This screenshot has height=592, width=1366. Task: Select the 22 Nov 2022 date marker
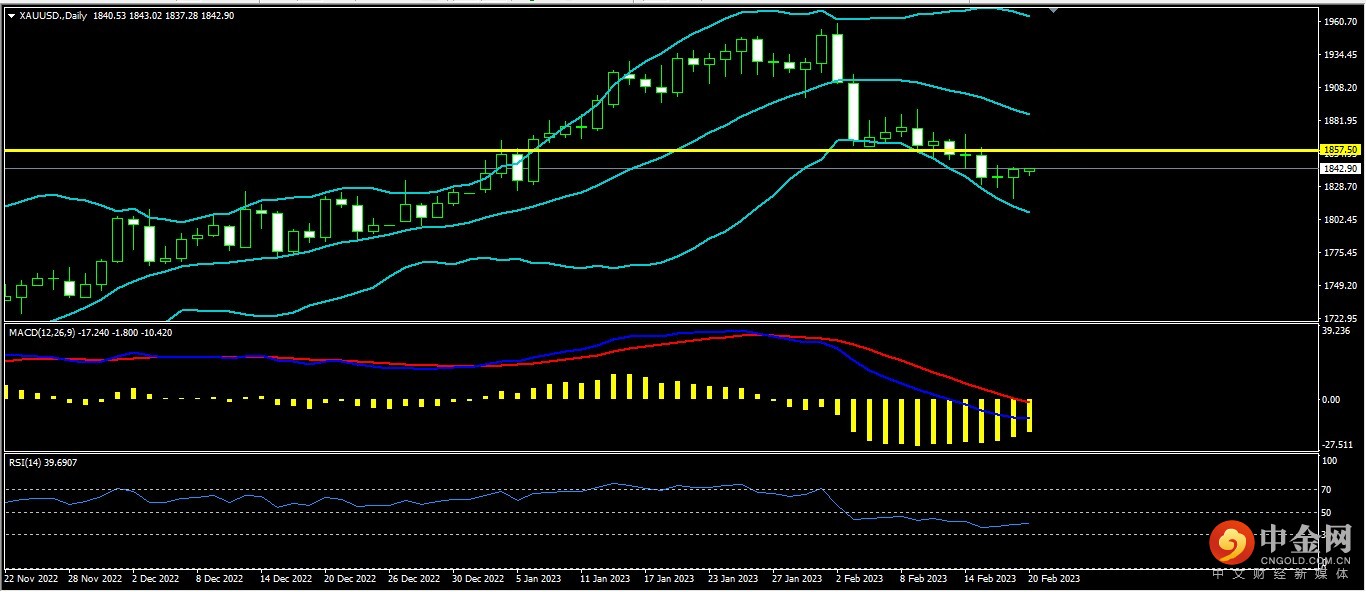click(33, 578)
